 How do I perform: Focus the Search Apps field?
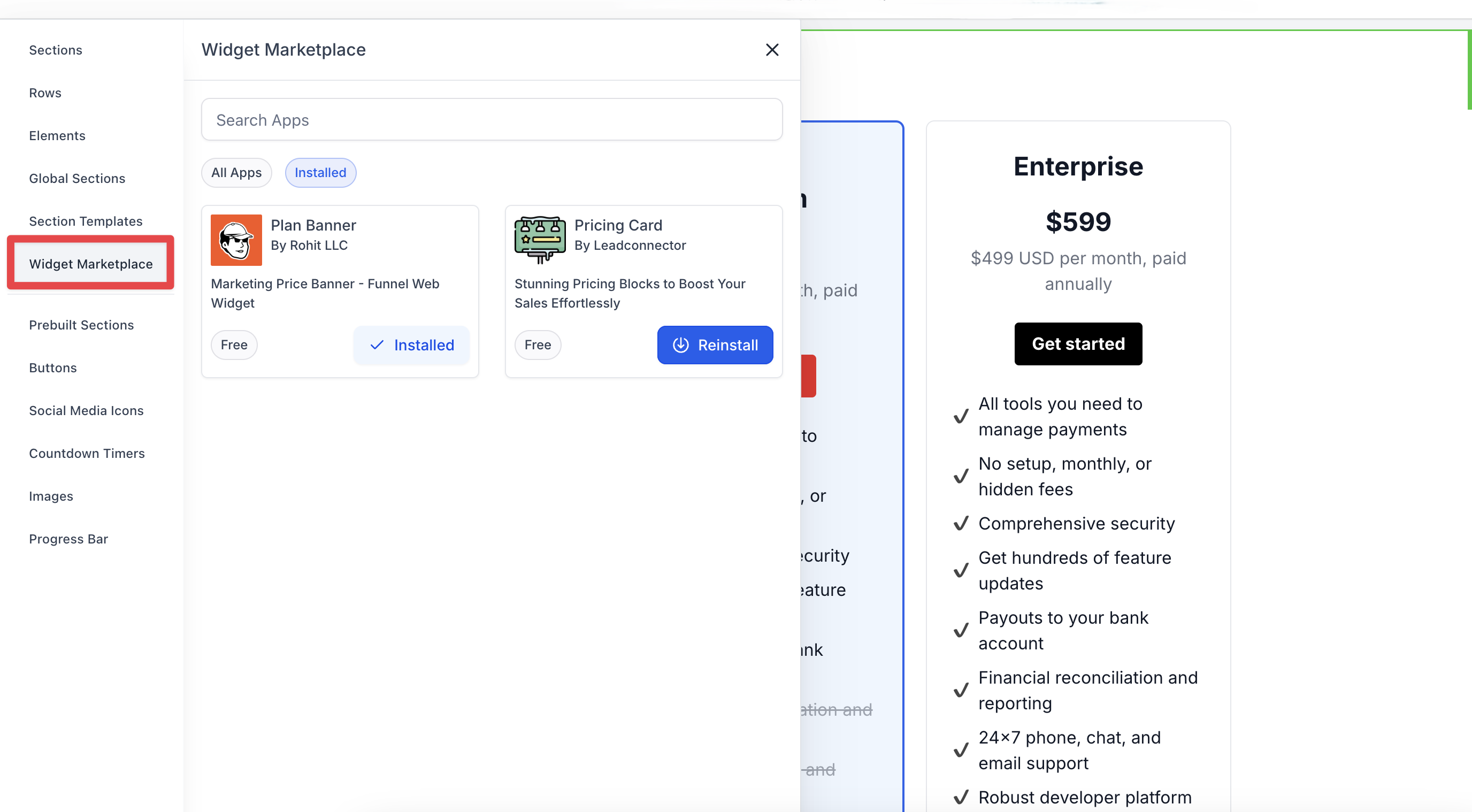click(x=492, y=119)
